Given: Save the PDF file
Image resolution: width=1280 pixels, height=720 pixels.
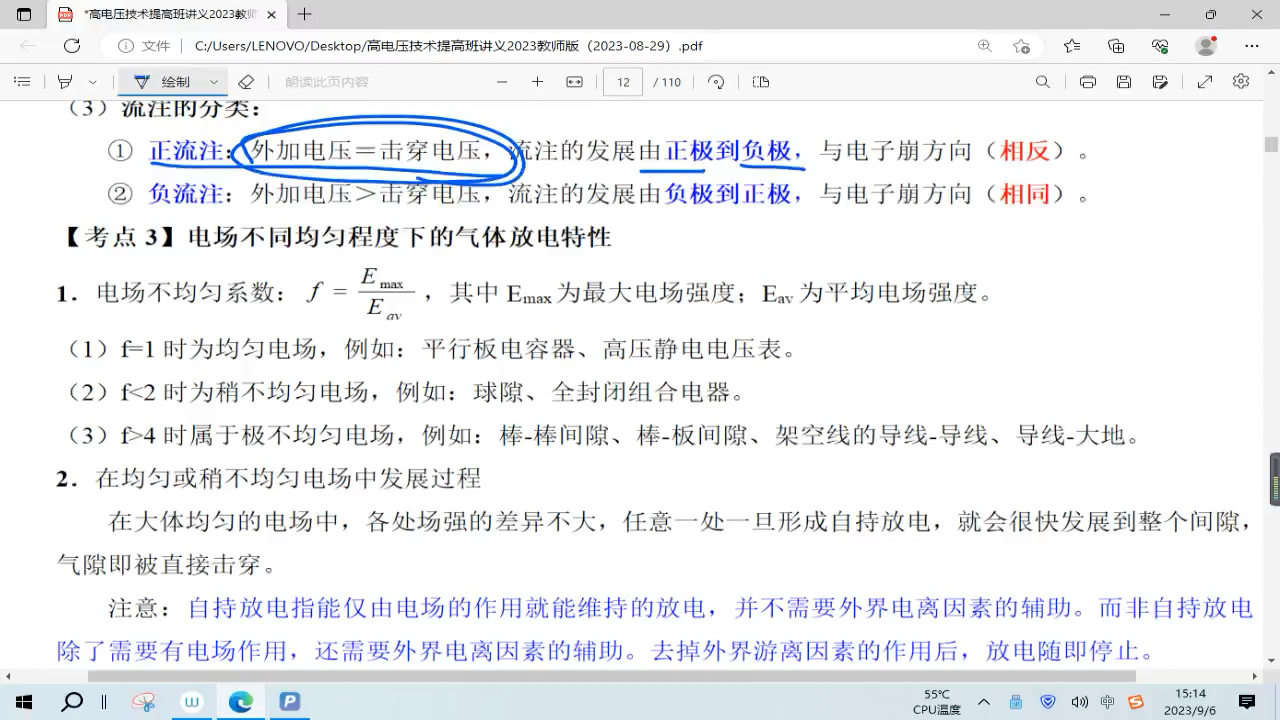Looking at the screenshot, I should [x=1124, y=82].
